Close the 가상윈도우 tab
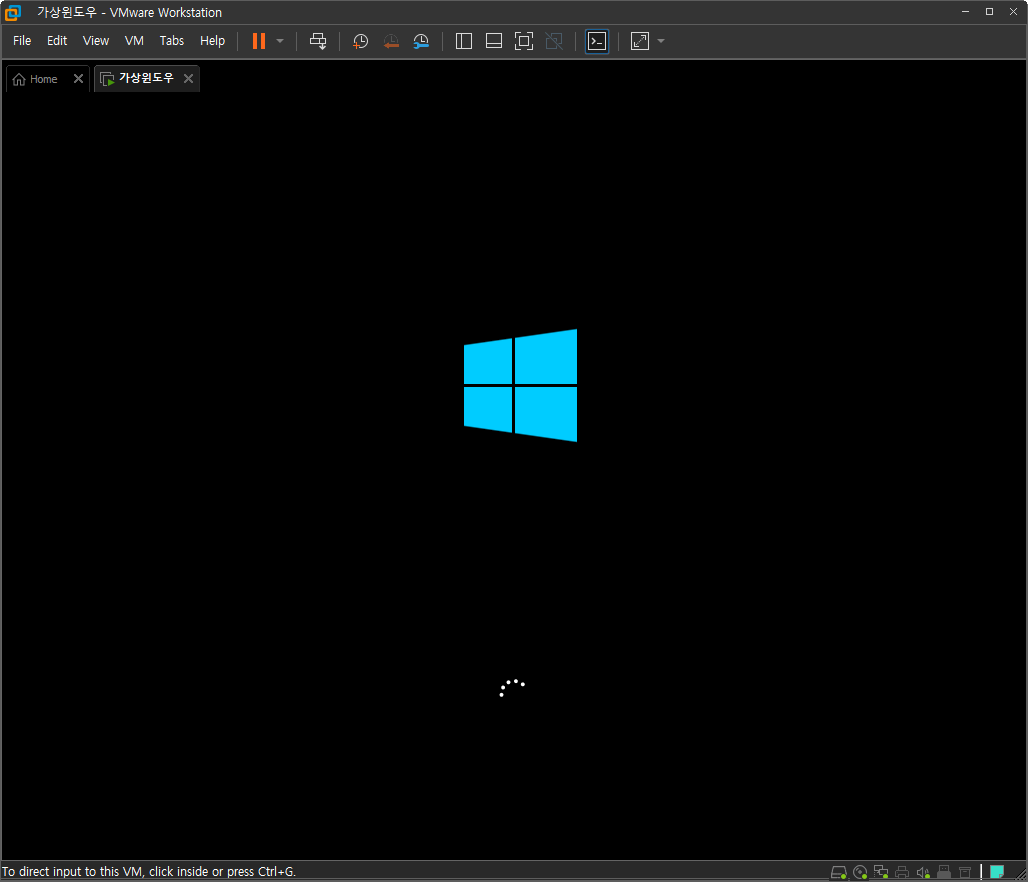This screenshot has width=1028, height=882. point(188,79)
